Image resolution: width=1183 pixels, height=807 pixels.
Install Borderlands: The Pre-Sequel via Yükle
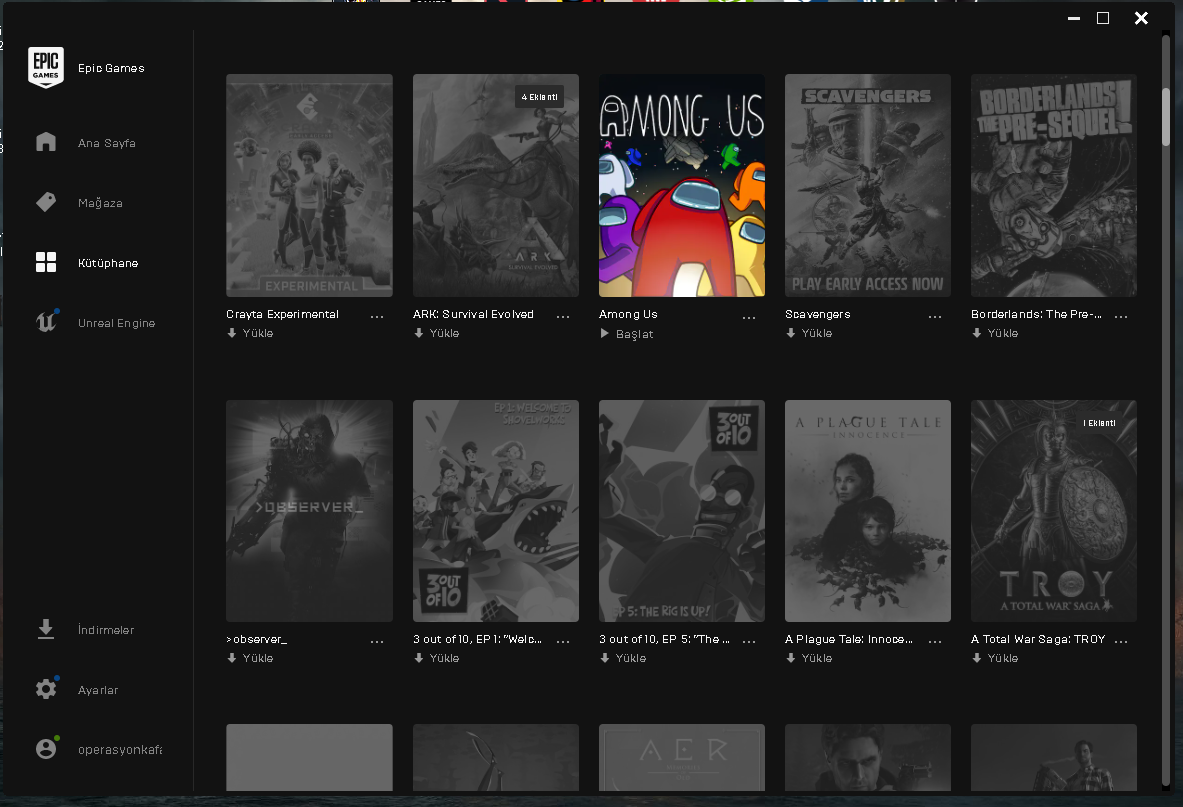(995, 333)
